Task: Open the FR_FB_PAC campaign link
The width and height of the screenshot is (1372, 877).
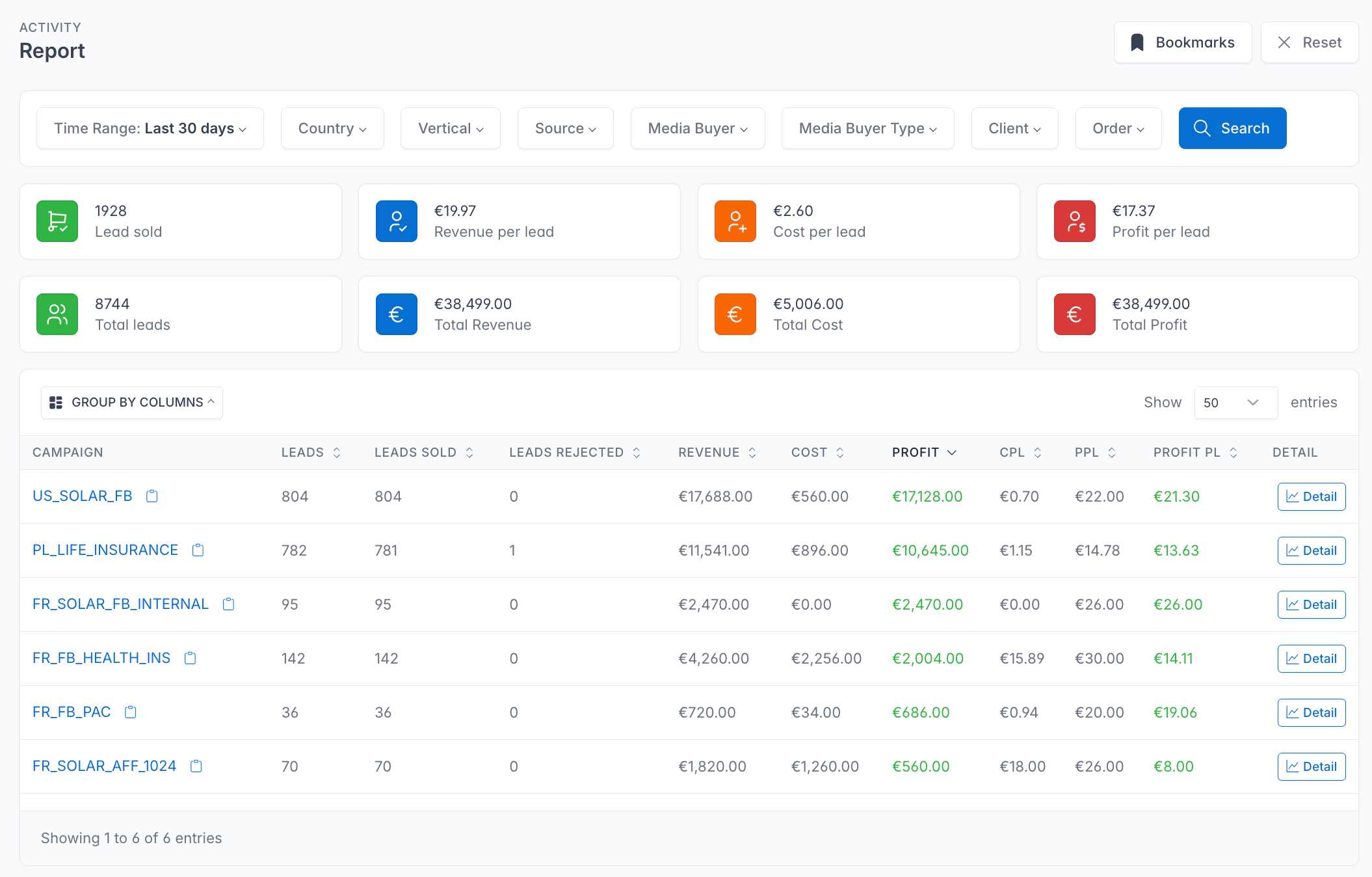Action: (x=72, y=712)
